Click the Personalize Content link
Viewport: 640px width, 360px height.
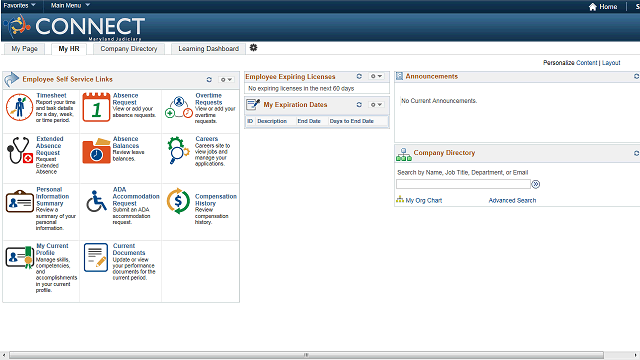[x=587, y=62]
